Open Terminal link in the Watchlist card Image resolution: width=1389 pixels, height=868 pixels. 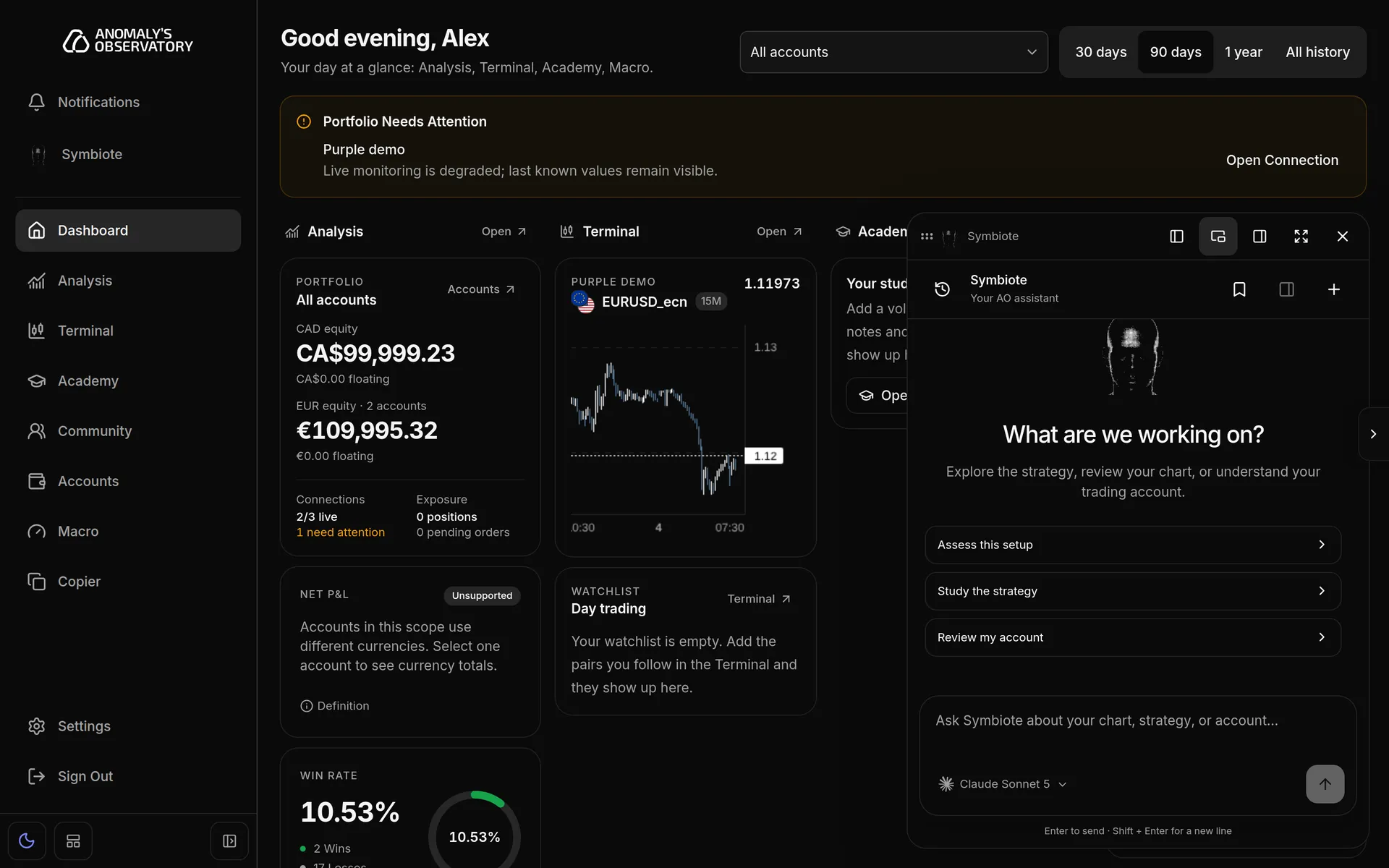tap(759, 599)
